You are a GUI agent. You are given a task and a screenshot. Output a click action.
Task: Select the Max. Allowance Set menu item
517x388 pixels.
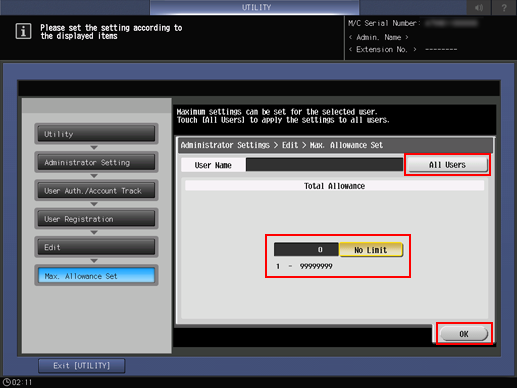pyautogui.click(x=96, y=276)
